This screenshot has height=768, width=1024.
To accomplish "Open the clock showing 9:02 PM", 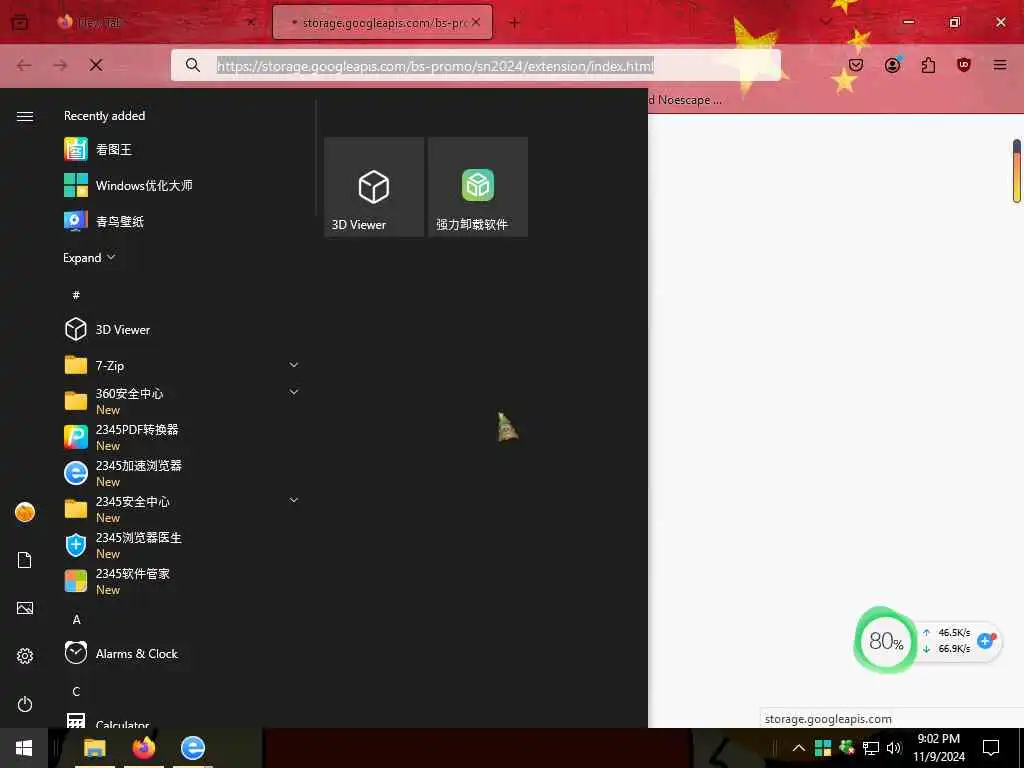I will (x=938, y=748).
